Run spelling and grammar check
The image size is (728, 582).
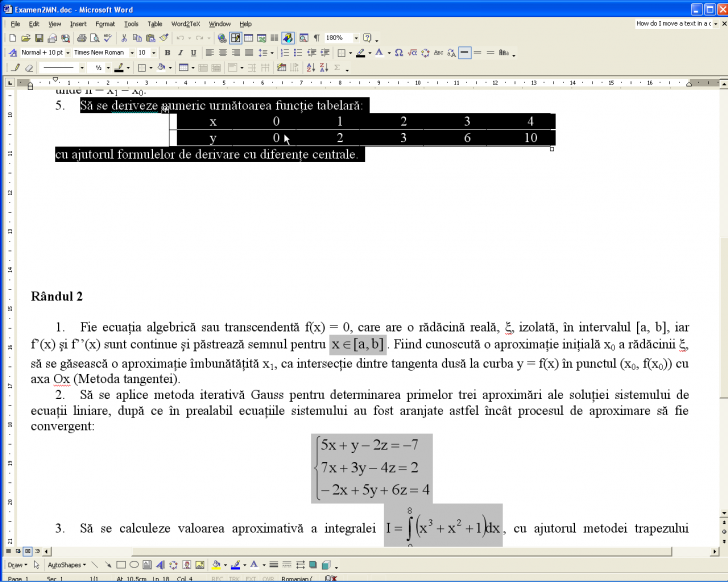click(108, 38)
